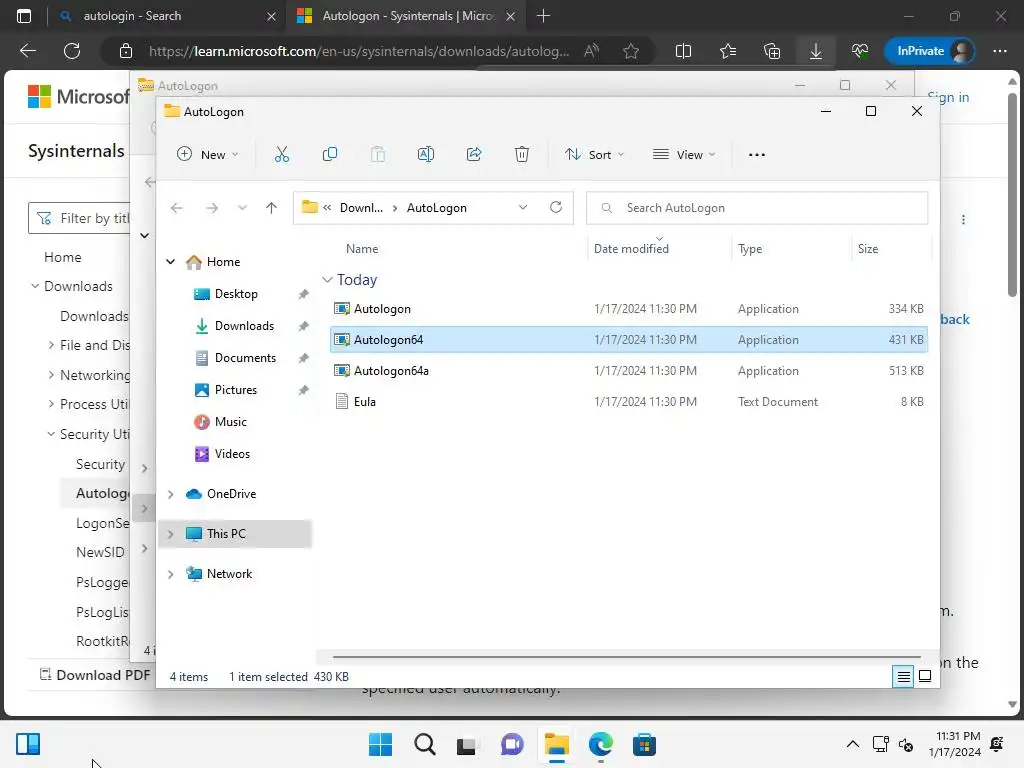Image resolution: width=1024 pixels, height=768 pixels.
Task: Open the Sort dropdown
Action: pos(595,155)
